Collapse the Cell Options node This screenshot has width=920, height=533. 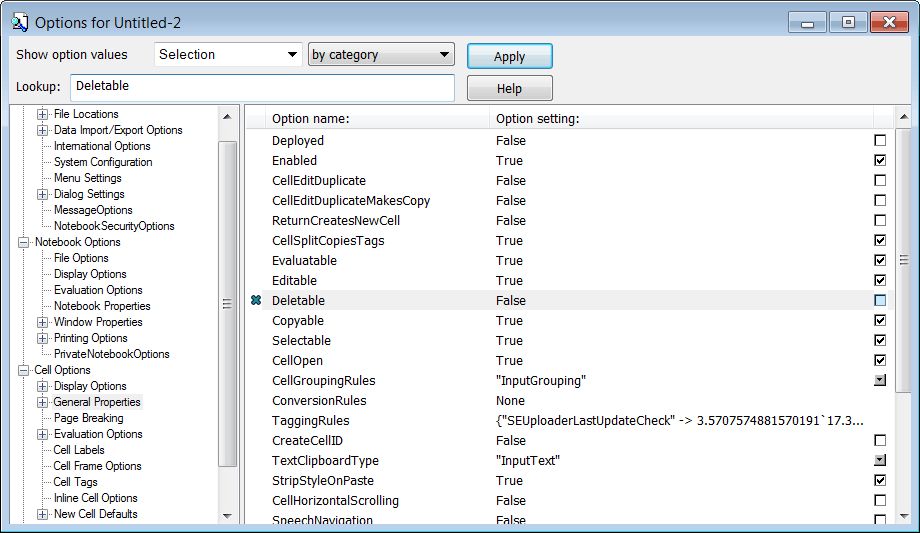[x=23, y=370]
